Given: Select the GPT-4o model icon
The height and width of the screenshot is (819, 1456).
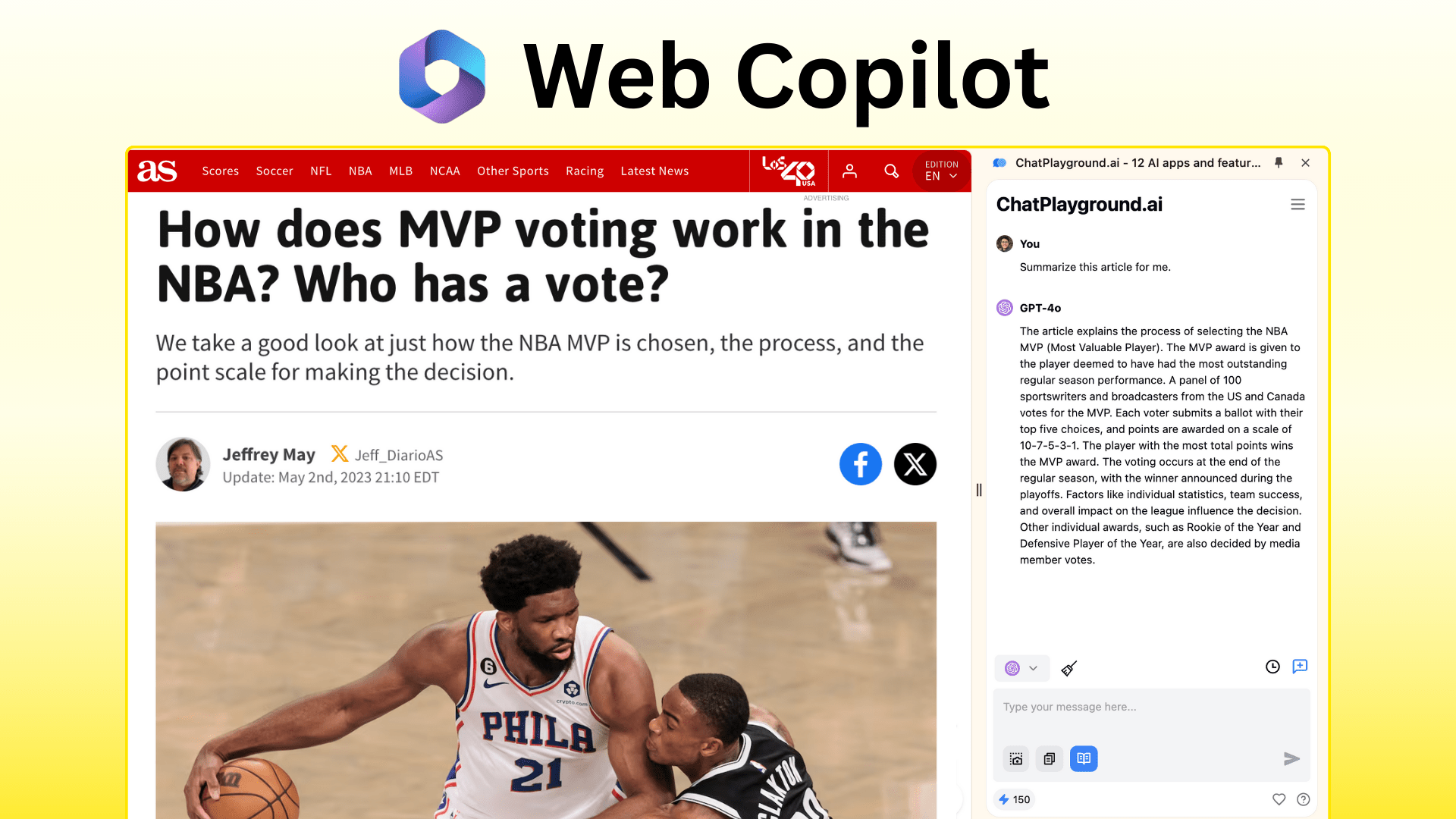Looking at the screenshot, I should [1005, 307].
